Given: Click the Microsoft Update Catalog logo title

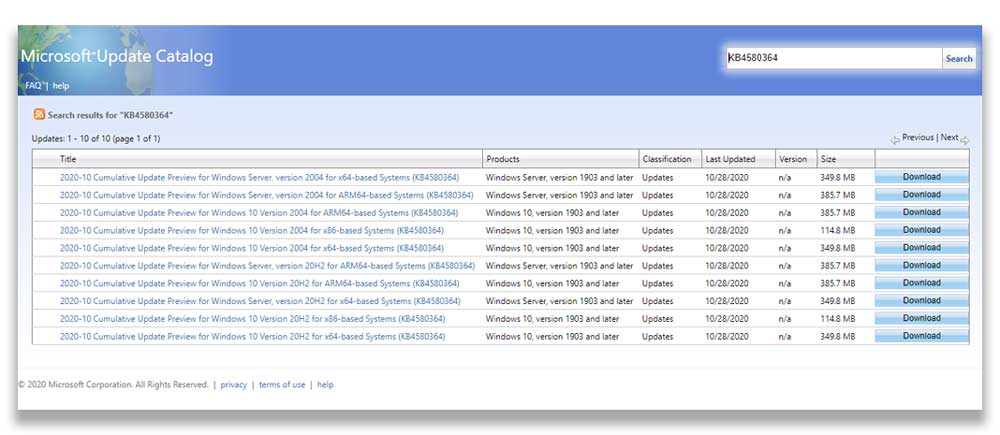Looking at the screenshot, I should (x=117, y=57).
